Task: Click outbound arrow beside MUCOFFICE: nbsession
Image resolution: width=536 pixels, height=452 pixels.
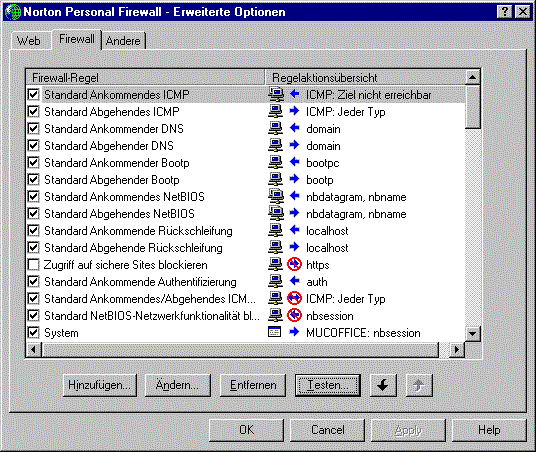Action: [294, 332]
